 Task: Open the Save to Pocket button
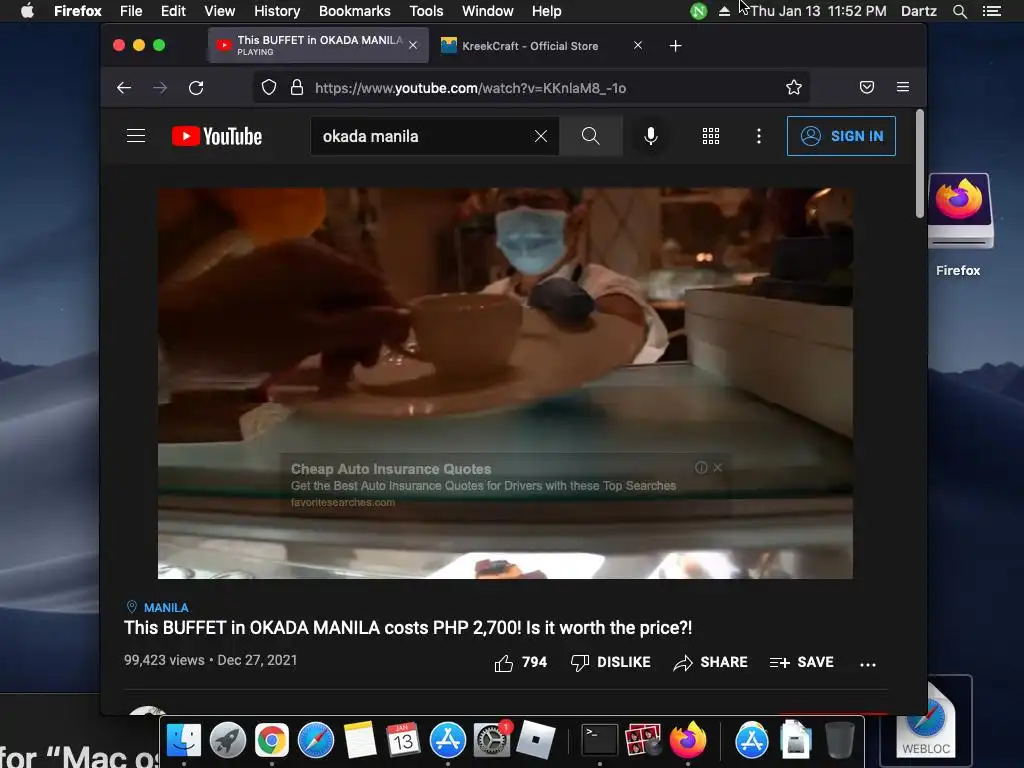pos(867,88)
